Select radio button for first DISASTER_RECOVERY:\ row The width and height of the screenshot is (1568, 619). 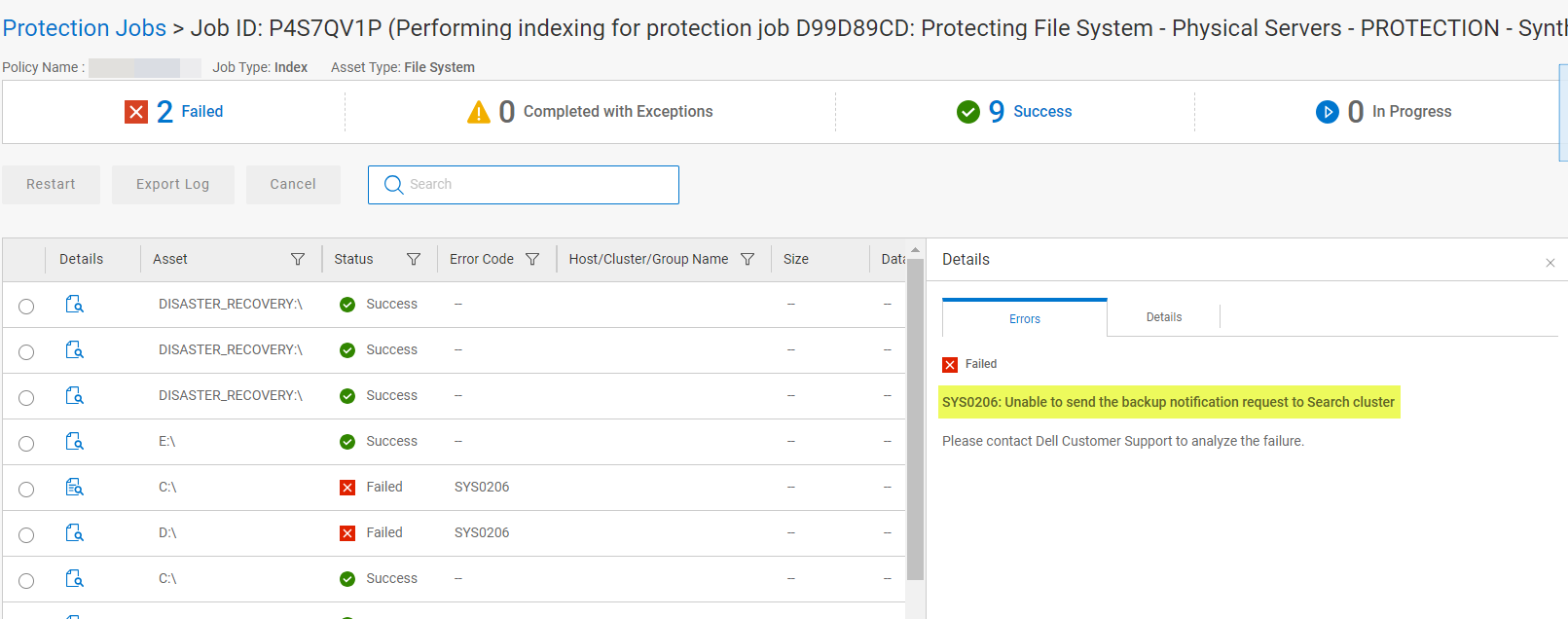[x=26, y=305]
